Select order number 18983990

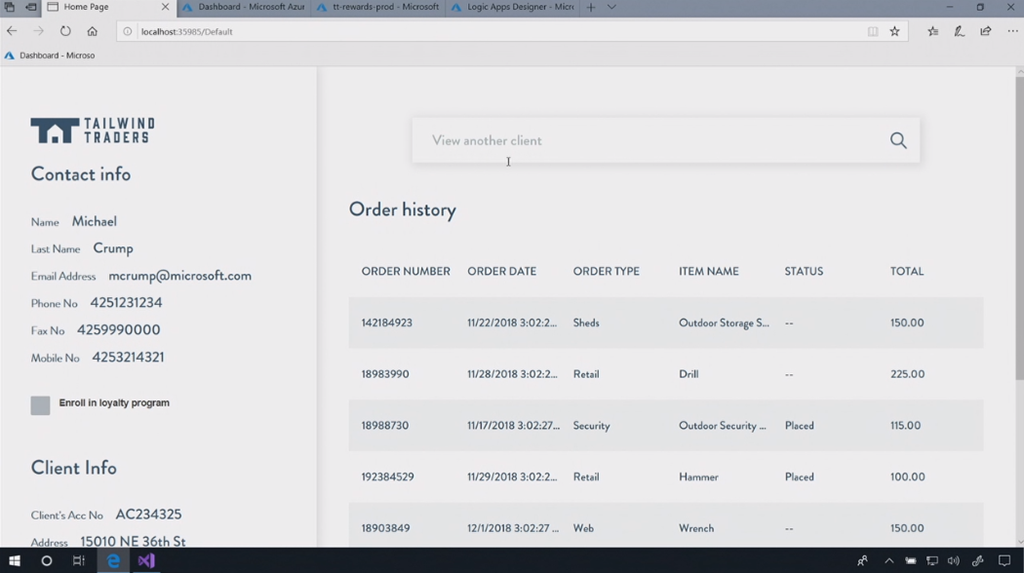coord(385,374)
